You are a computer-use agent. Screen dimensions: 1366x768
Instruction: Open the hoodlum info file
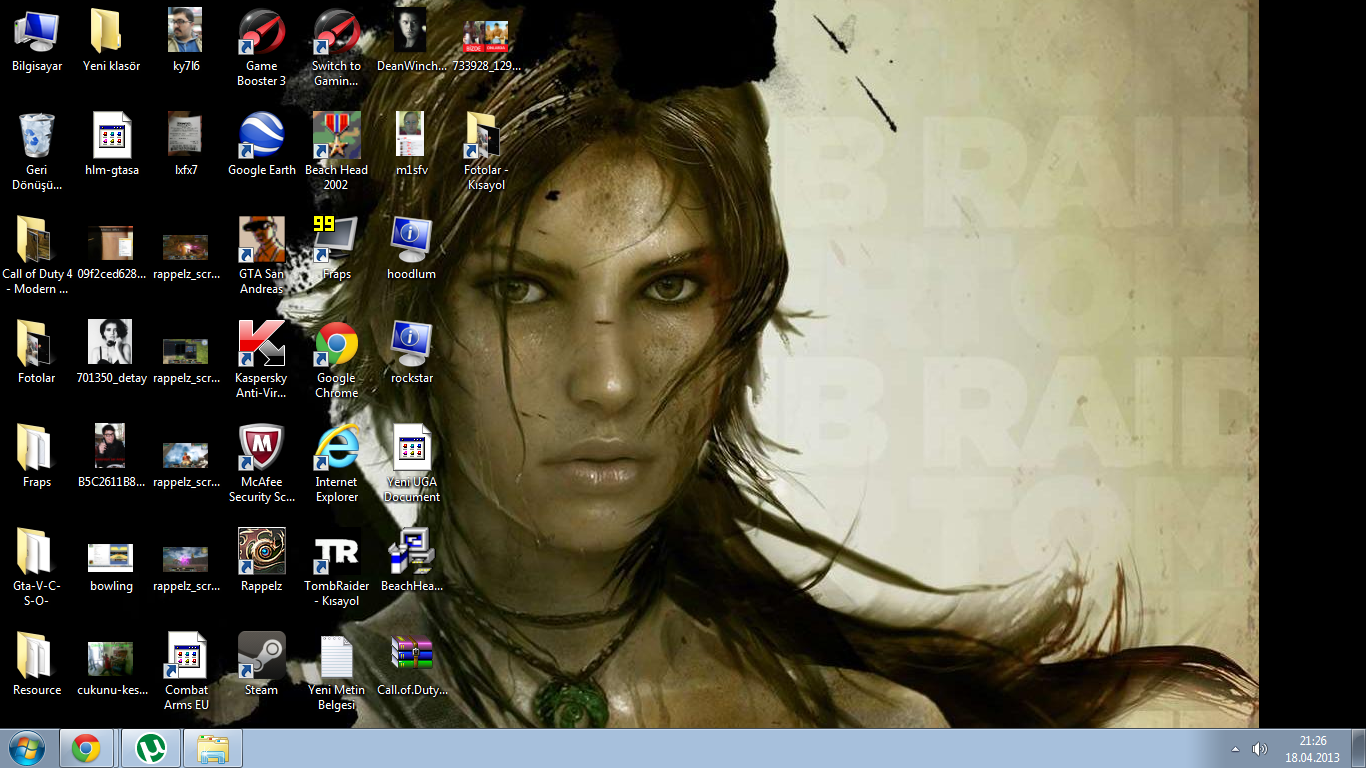click(x=411, y=248)
